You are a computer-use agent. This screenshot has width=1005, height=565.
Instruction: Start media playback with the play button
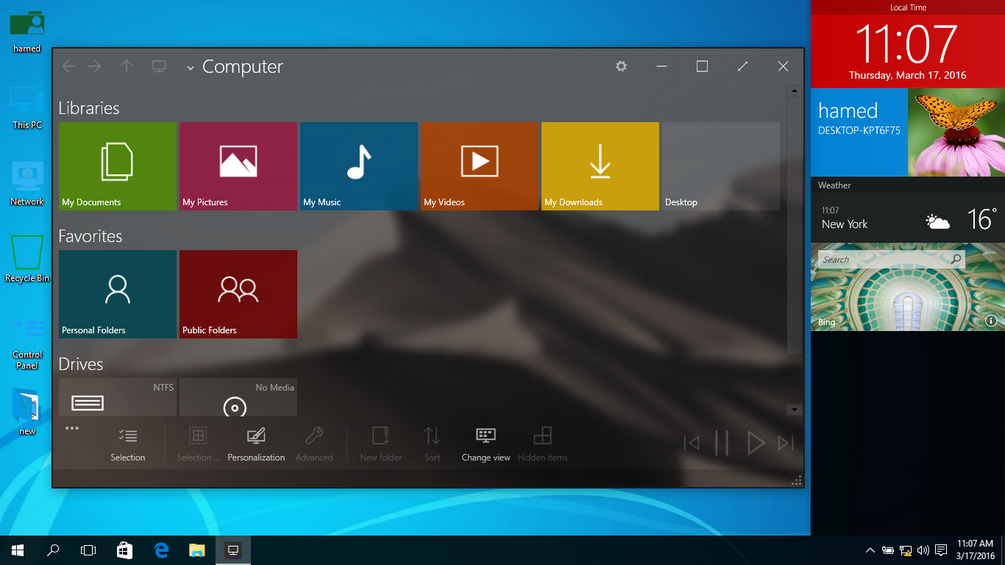pos(756,443)
